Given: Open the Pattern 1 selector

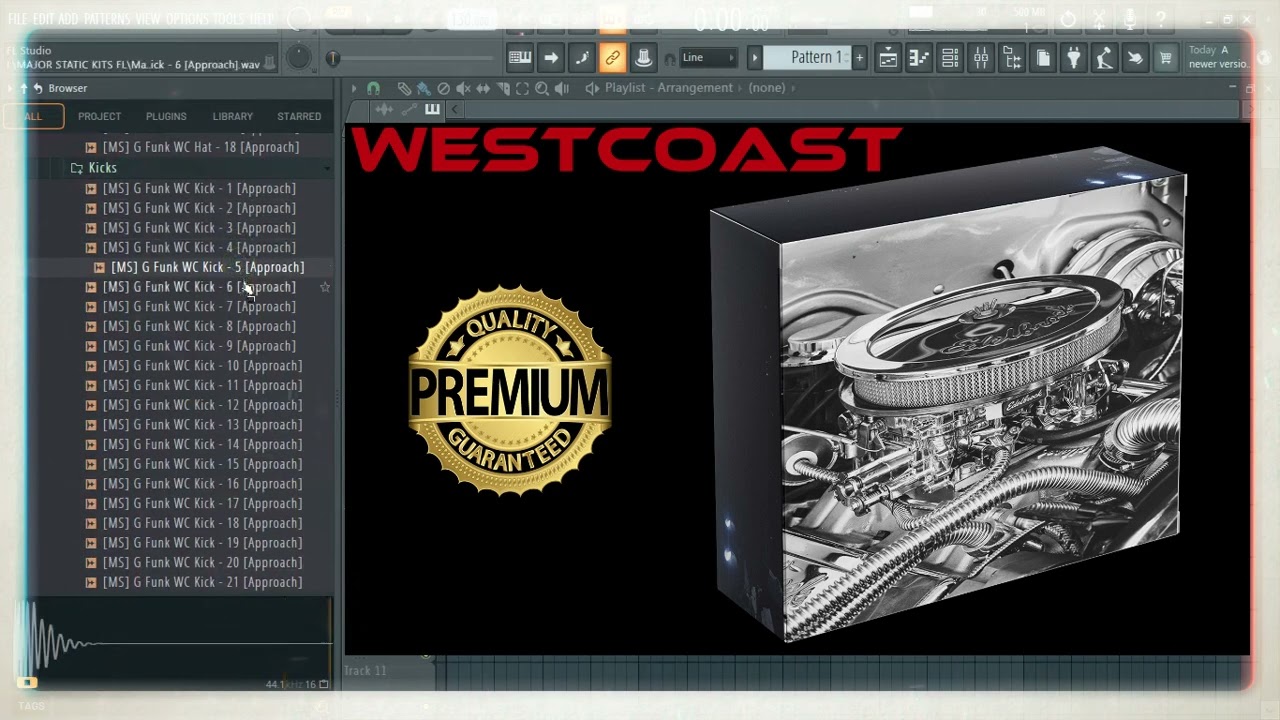Looking at the screenshot, I should pos(806,58).
